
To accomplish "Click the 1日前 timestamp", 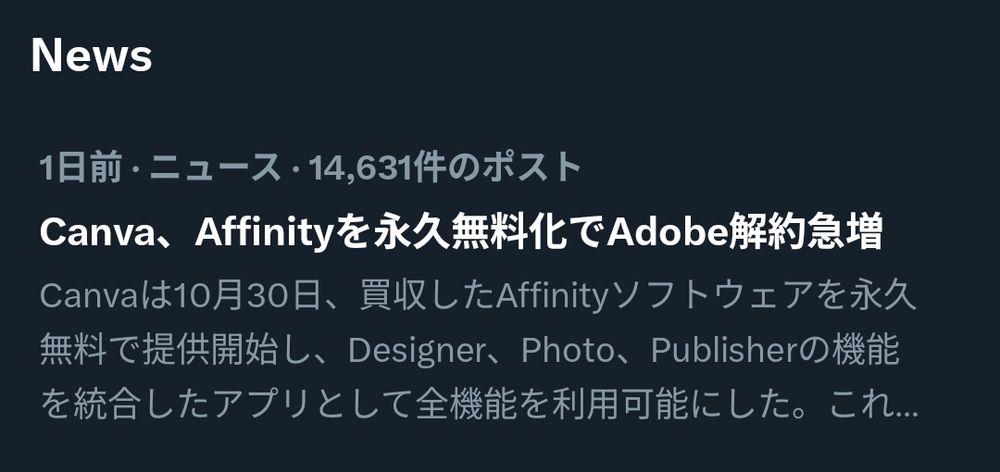I will pos(80,168).
